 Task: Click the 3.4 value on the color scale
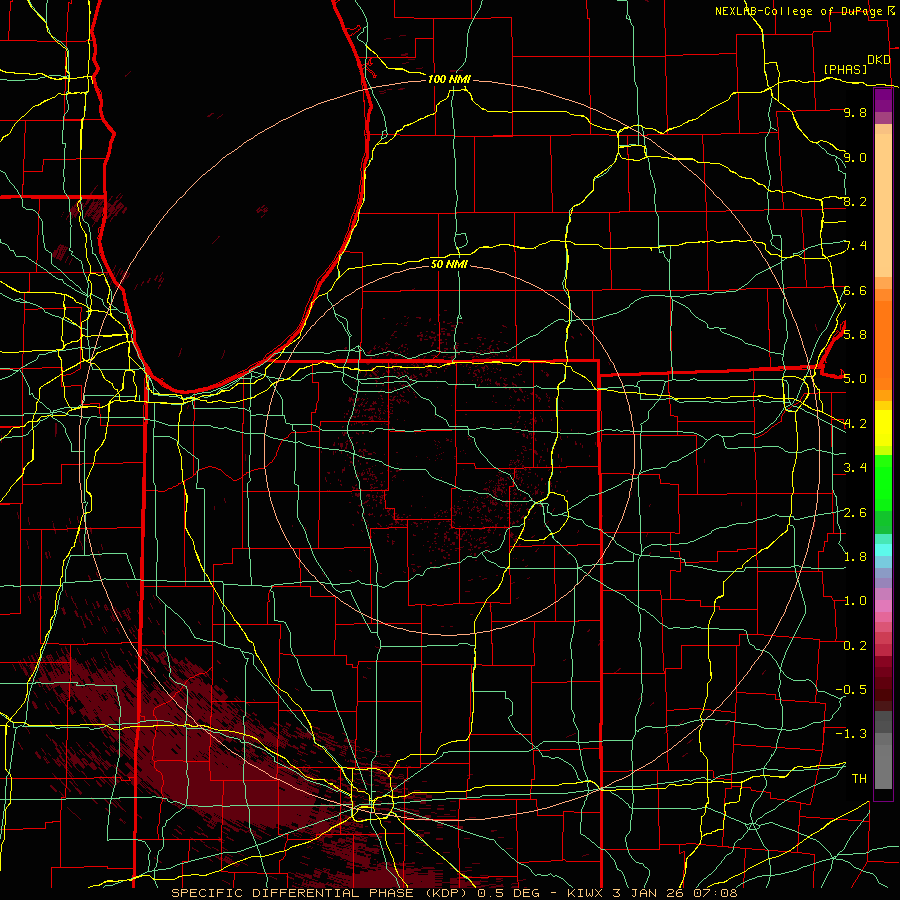pos(855,467)
